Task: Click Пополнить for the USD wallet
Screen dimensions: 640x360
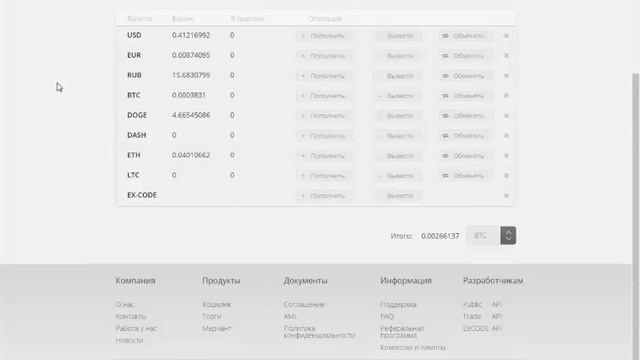Action: [x=324, y=36]
